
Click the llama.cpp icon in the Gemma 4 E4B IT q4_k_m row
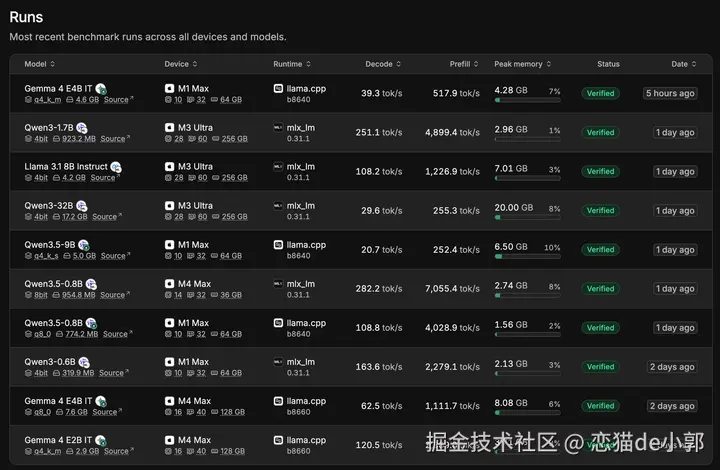(278, 88)
